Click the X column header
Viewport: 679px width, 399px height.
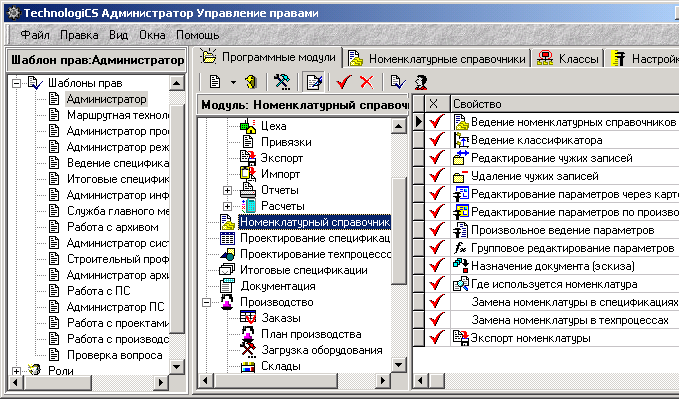(437, 104)
